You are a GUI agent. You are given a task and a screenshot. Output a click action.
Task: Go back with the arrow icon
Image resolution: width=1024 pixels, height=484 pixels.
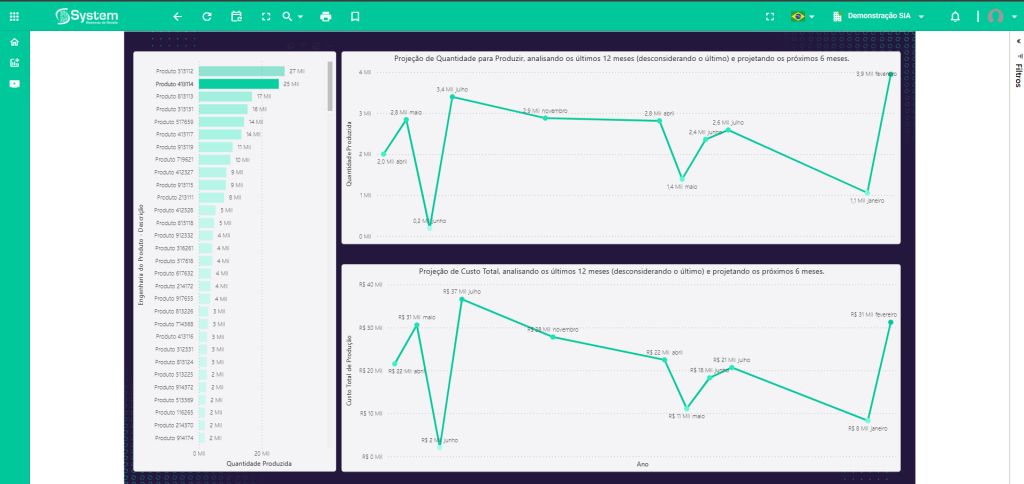click(x=178, y=16)
